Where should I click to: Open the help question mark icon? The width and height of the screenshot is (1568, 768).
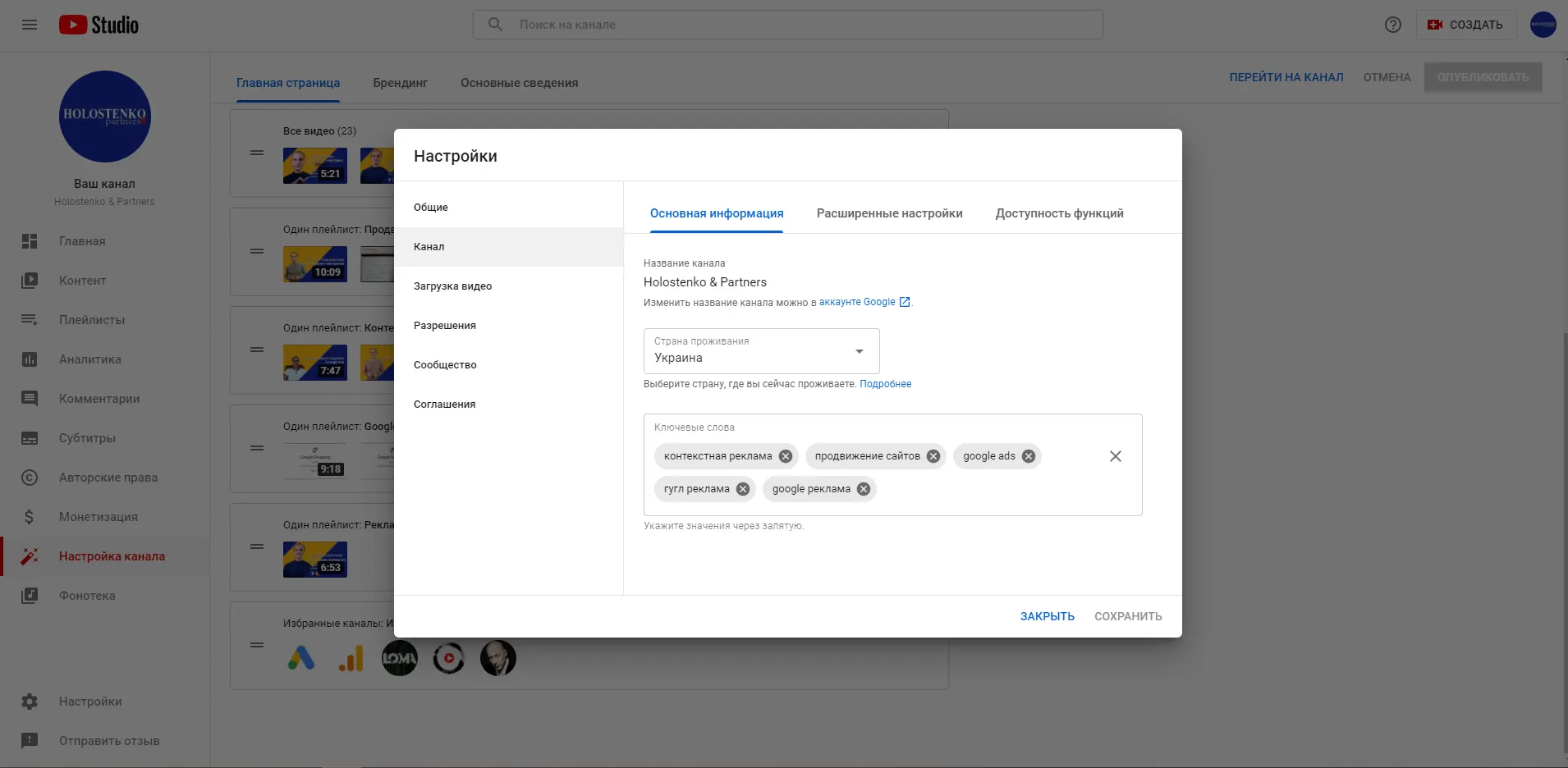pos(1392,25)
